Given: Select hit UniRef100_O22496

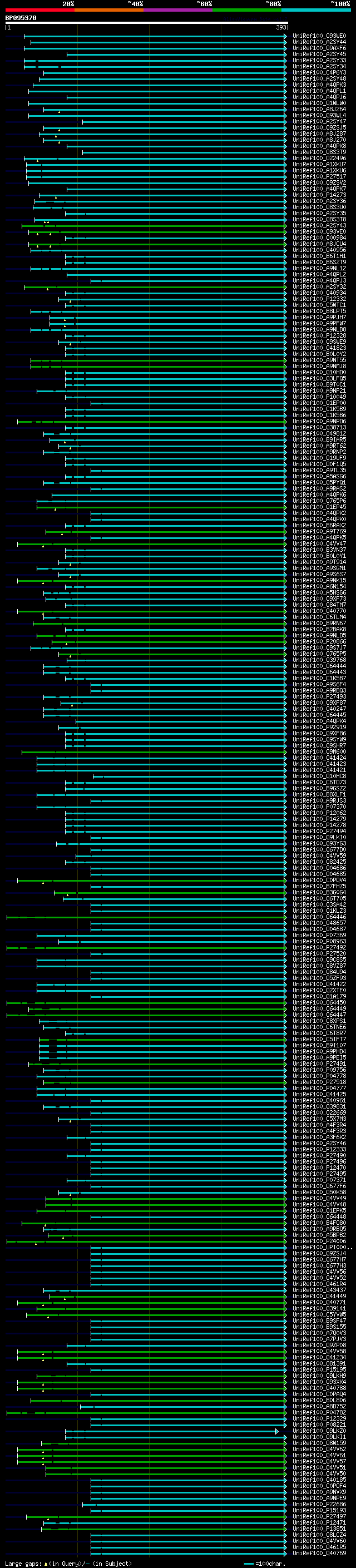Looking at the screenshot, I should [319, 159].
